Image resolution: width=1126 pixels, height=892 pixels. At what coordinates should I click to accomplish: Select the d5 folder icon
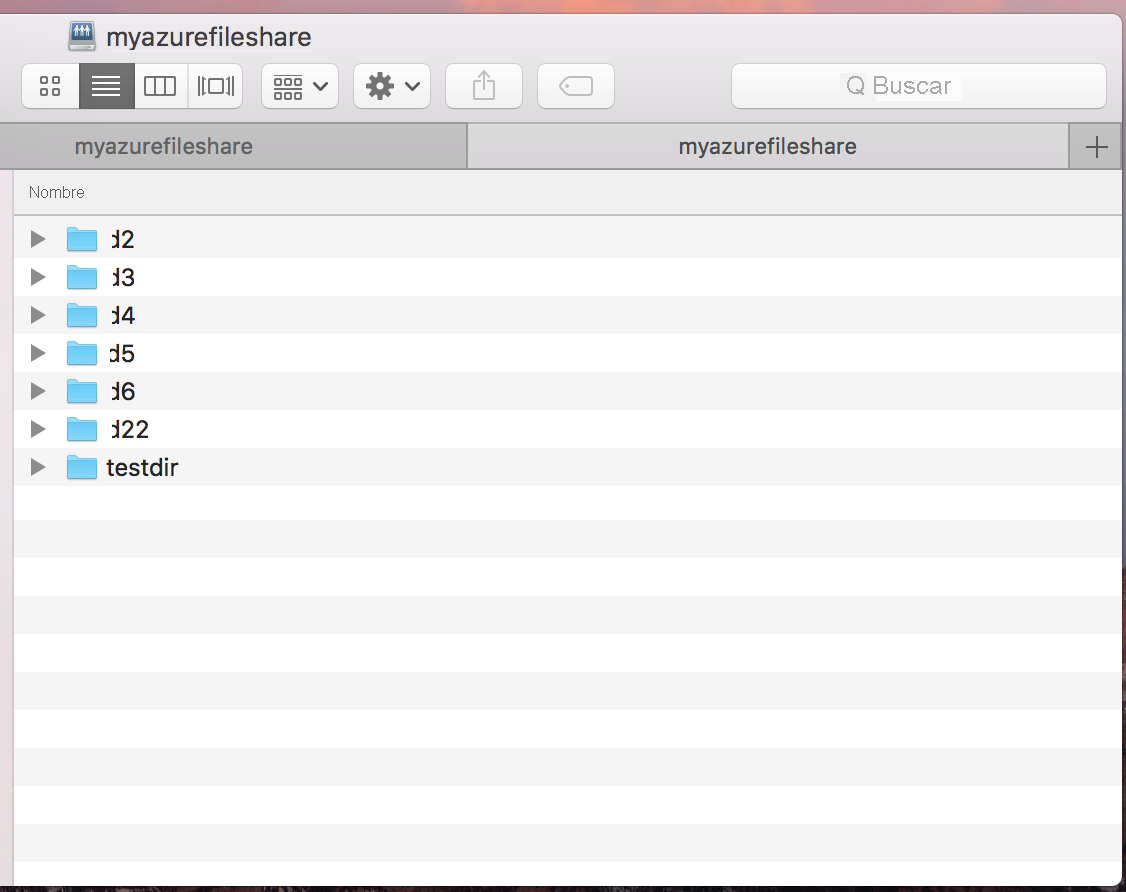[82, 353]
